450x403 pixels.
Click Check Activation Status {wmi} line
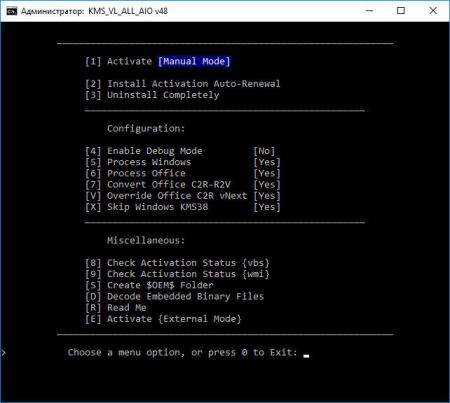pos(177,274)
